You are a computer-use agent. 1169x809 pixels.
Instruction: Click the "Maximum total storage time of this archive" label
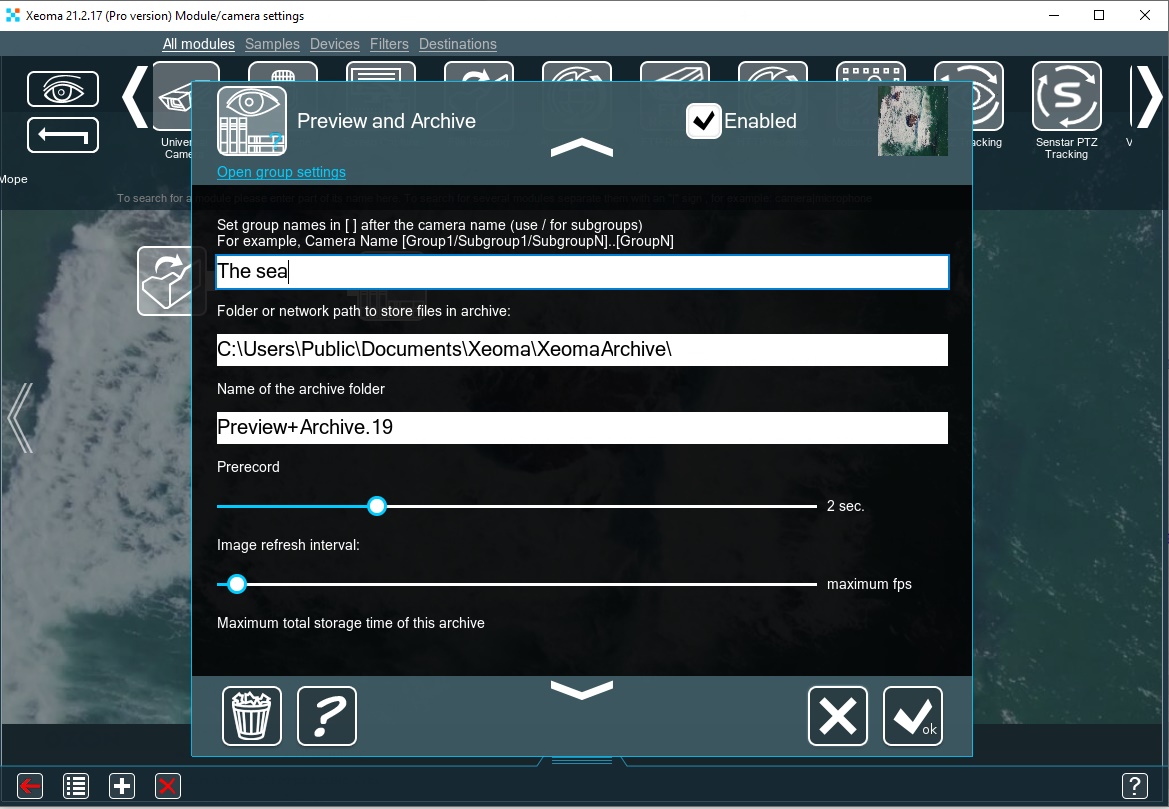point(350,623)
